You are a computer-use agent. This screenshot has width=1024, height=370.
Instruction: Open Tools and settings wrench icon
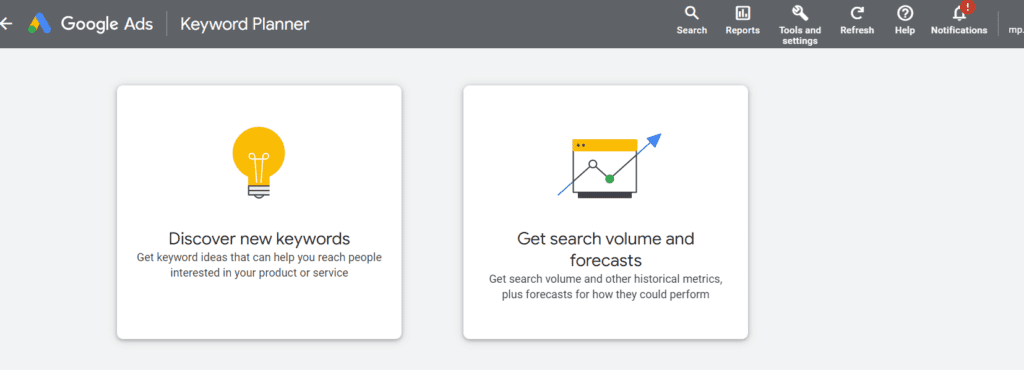point(800,13)
